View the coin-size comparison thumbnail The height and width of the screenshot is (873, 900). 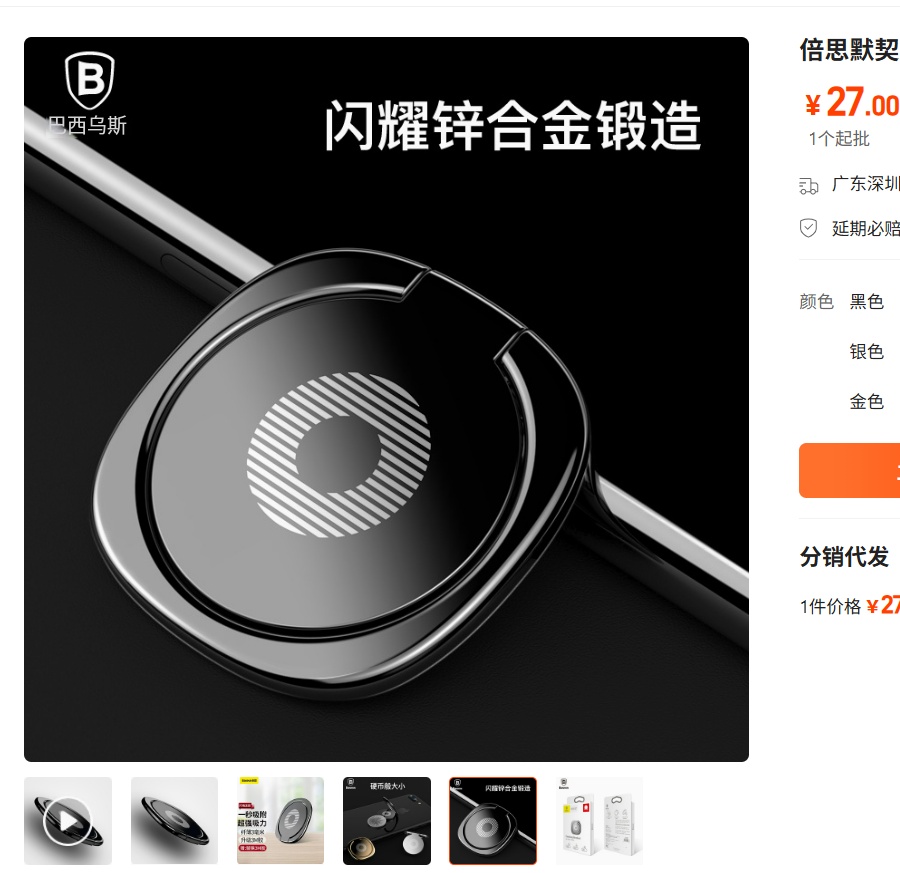pos(387,821)
